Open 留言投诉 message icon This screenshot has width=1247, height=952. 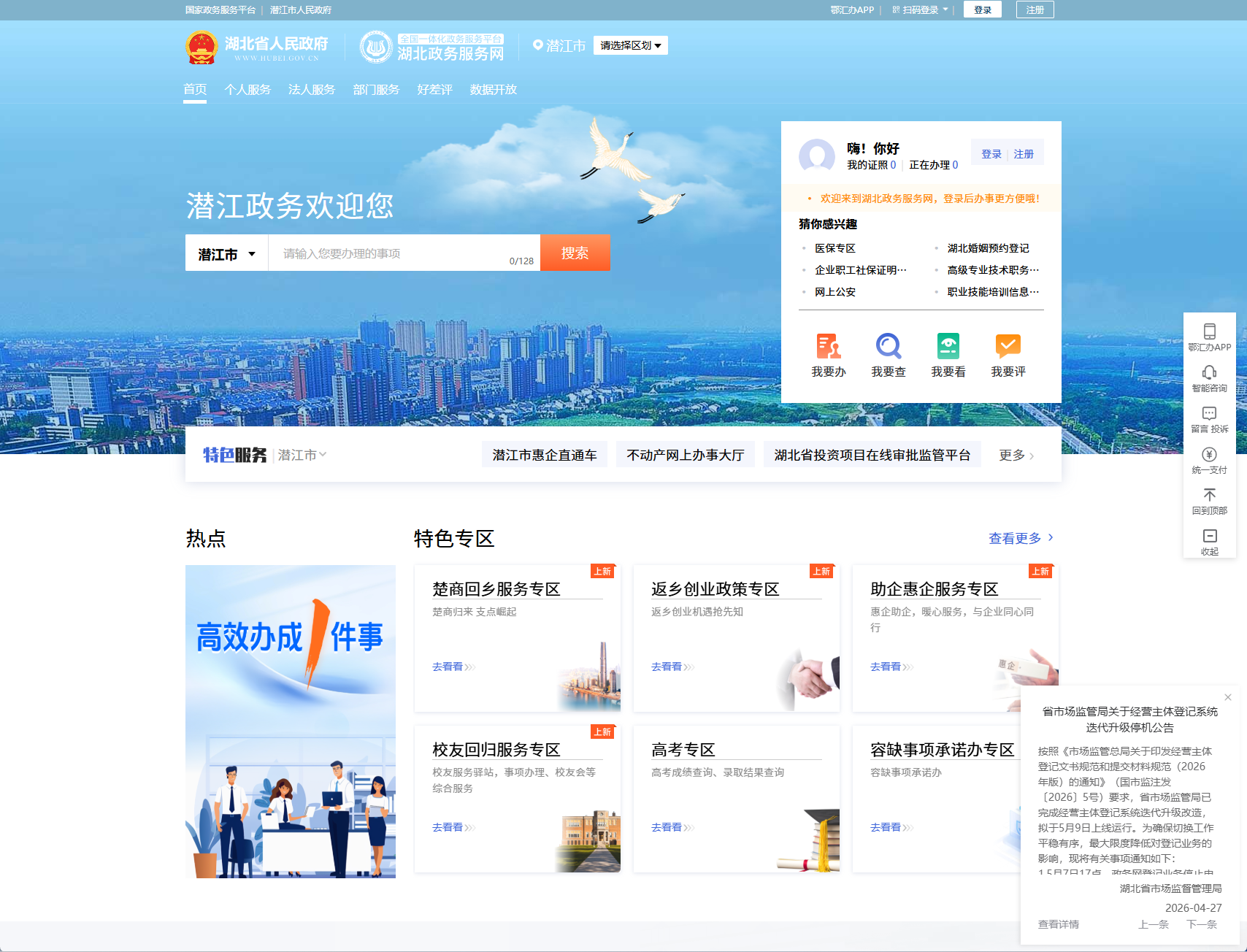point(1210,413)
